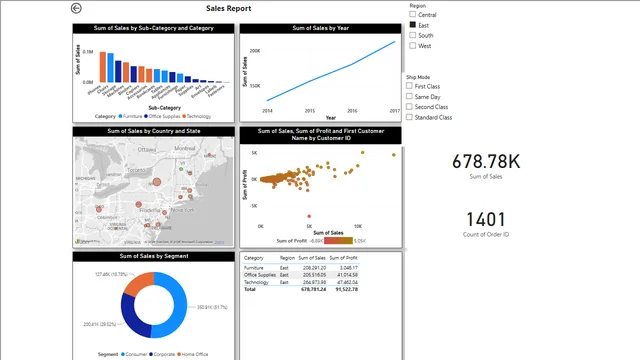Screen dimensions: 640x360
Task: Select the Furniture row in table
Action: (x=301, y=268)
